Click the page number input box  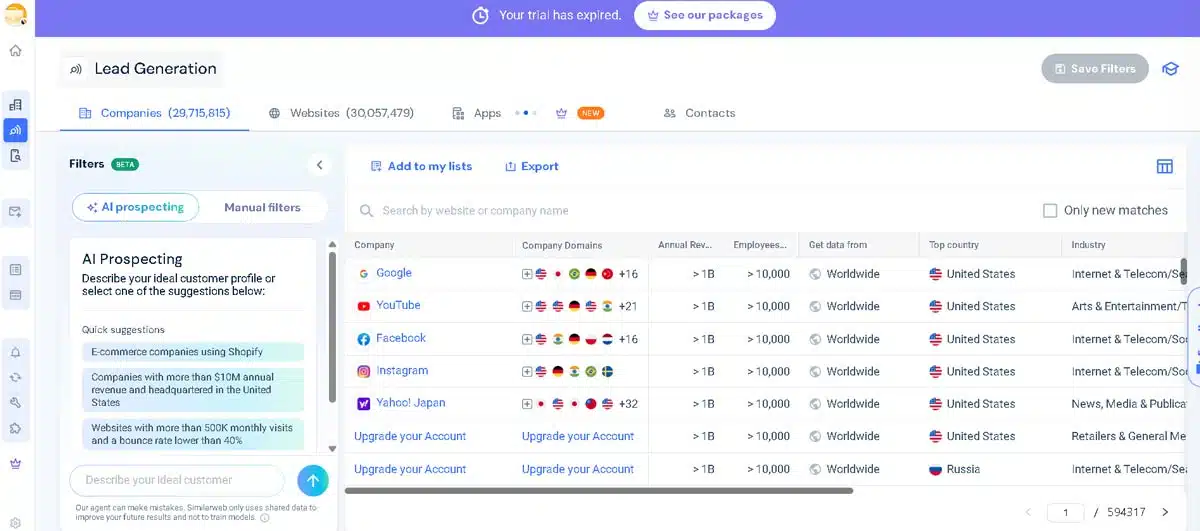pyautogui.click(x=1066, y=513)
